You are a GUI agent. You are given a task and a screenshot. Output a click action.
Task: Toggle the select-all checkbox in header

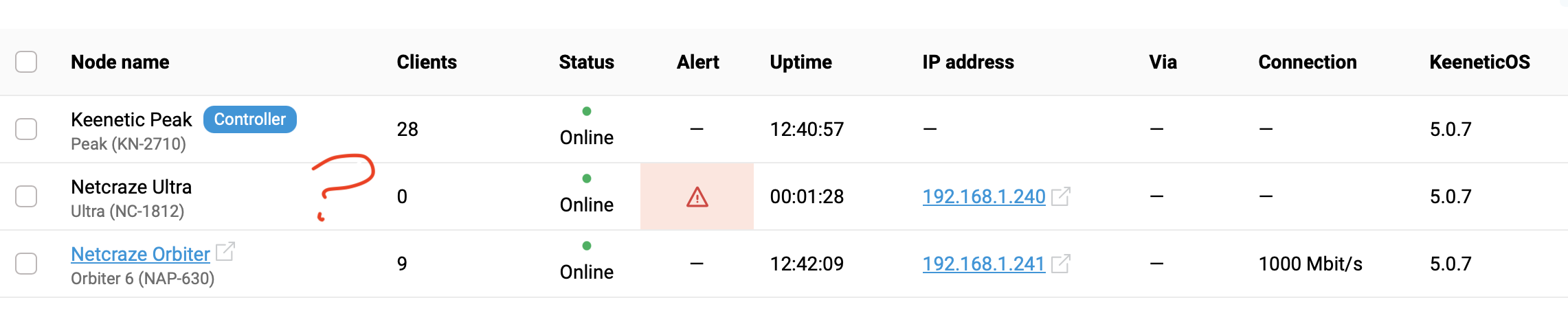click(26, 62)
